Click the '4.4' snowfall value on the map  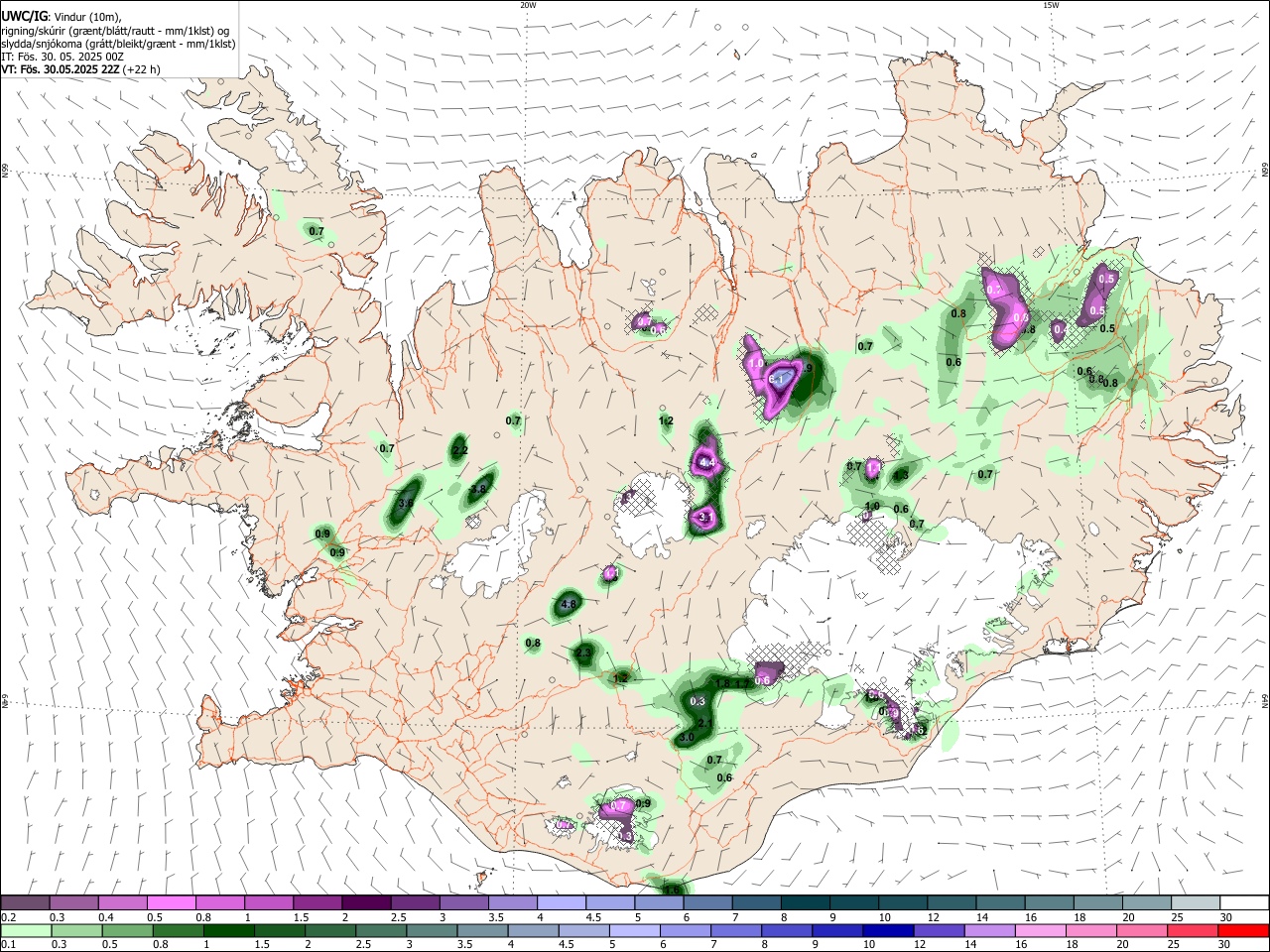(707, 463)
